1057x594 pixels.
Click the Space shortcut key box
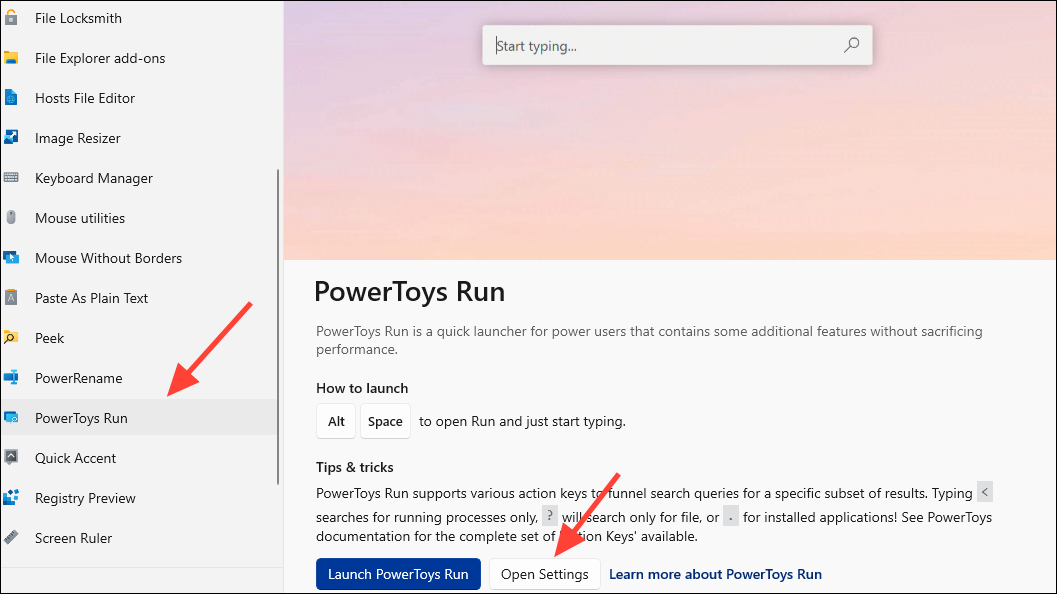pos(385,421)
